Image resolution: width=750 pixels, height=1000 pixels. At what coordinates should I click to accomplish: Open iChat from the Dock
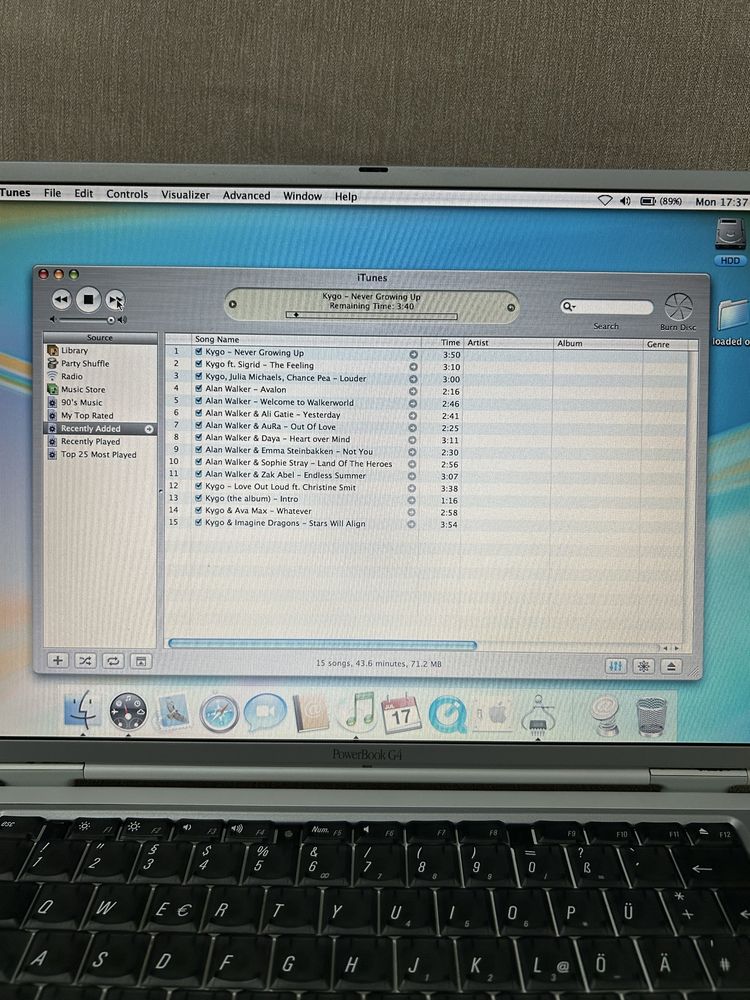(265, 712)
